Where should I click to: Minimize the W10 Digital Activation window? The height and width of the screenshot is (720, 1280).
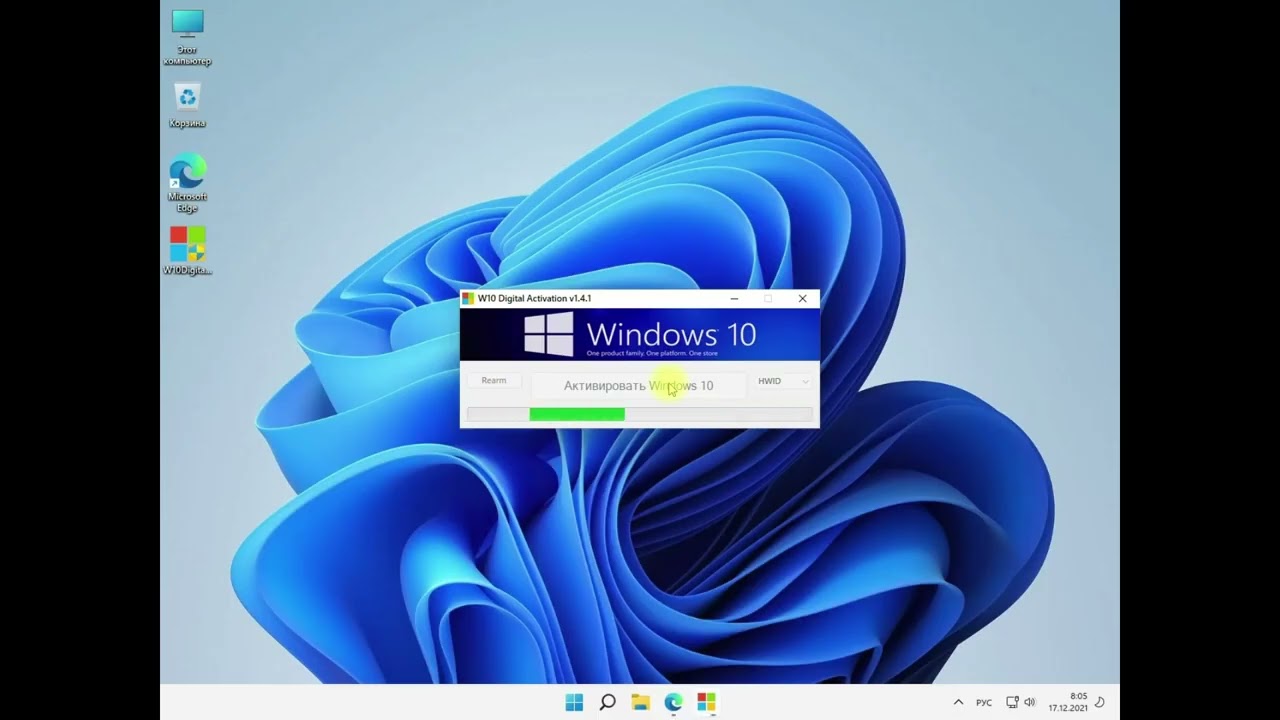pos(735,299)
